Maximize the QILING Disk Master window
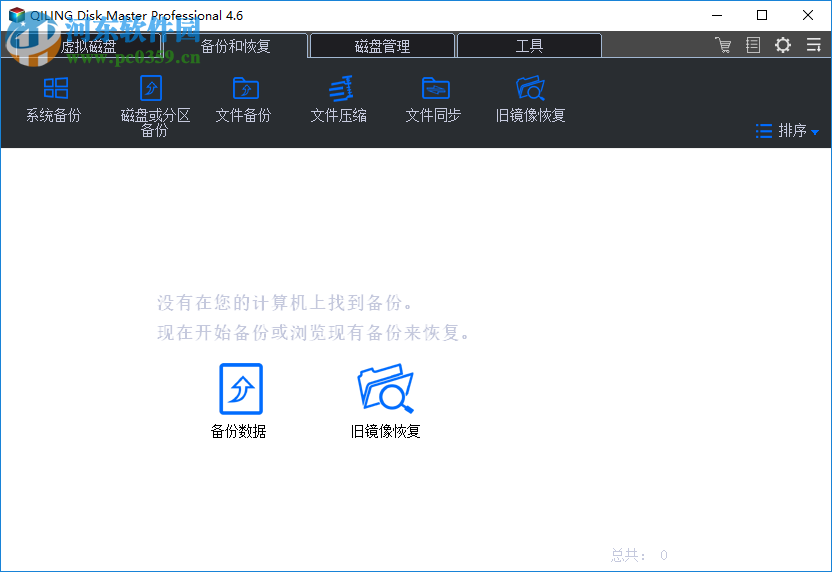This screenshot has height=572, width=832. (x=762, y=15)
